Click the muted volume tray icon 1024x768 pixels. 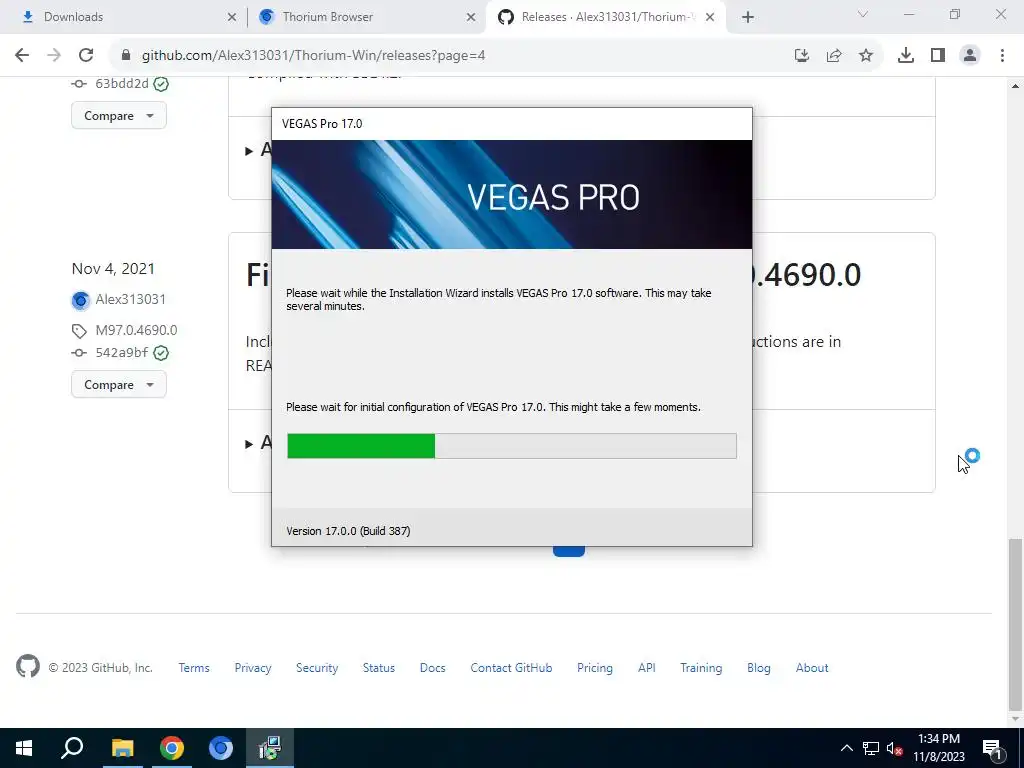[895, 748]
